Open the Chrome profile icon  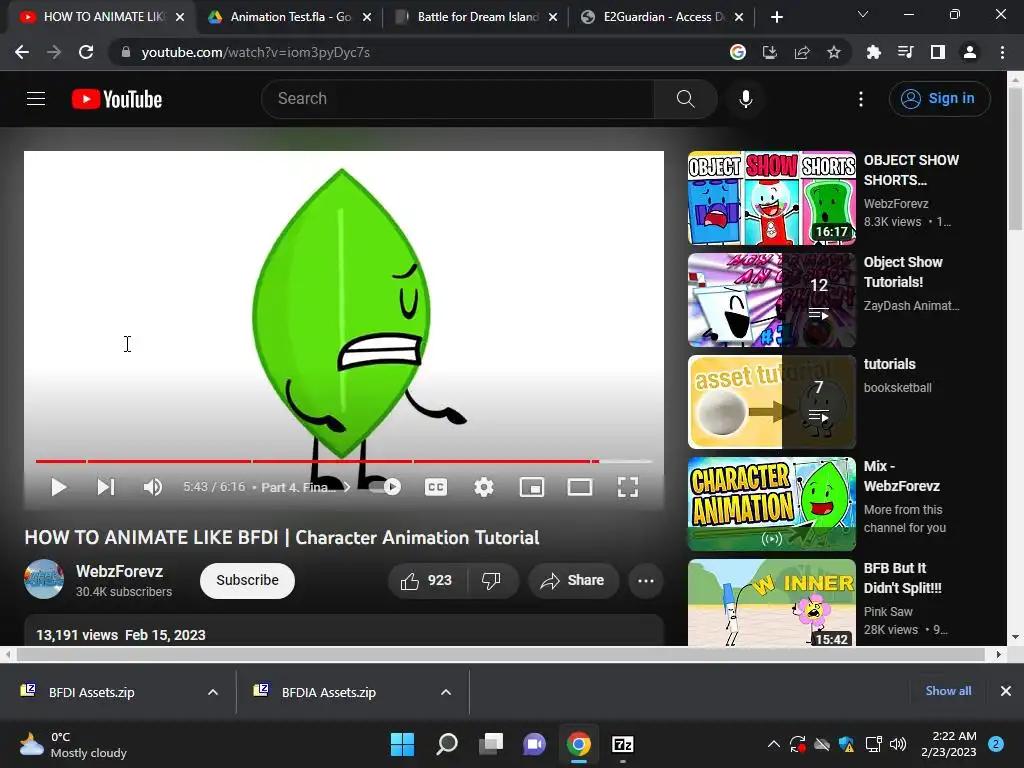tap(970, 52)
